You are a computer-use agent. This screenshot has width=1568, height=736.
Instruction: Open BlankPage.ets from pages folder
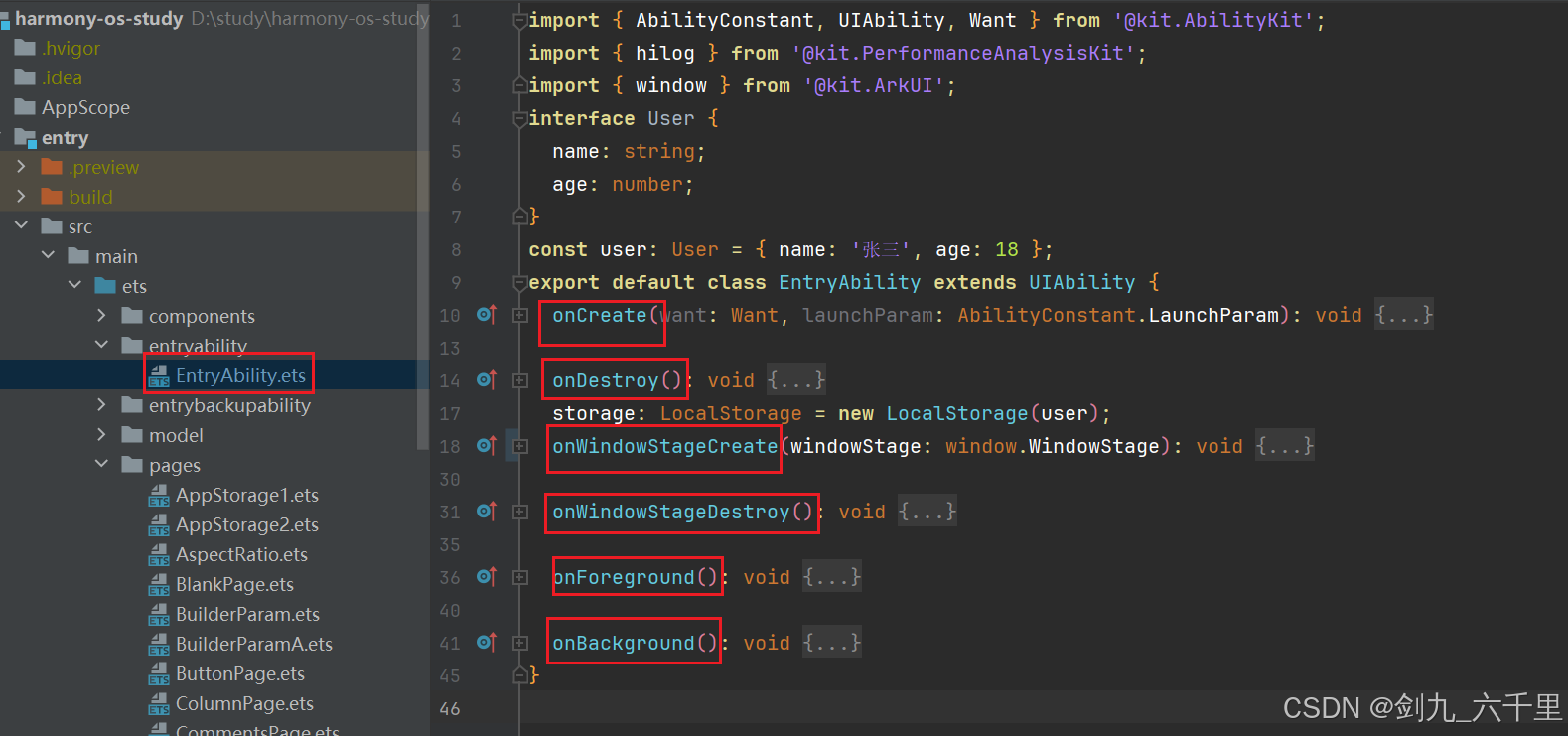click(x=234, y=584)
